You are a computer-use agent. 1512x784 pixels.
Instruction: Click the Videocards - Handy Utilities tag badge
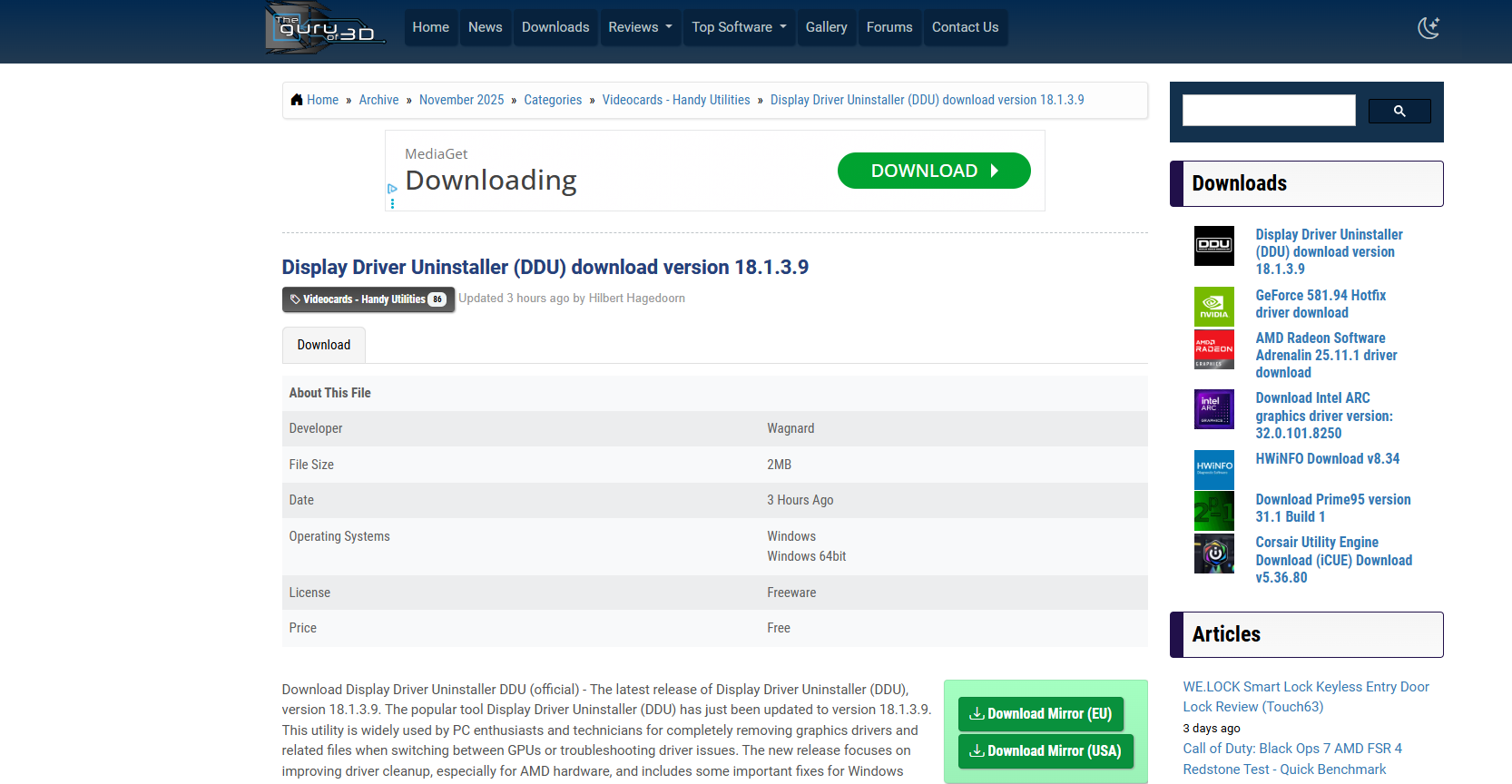point(368,299)
